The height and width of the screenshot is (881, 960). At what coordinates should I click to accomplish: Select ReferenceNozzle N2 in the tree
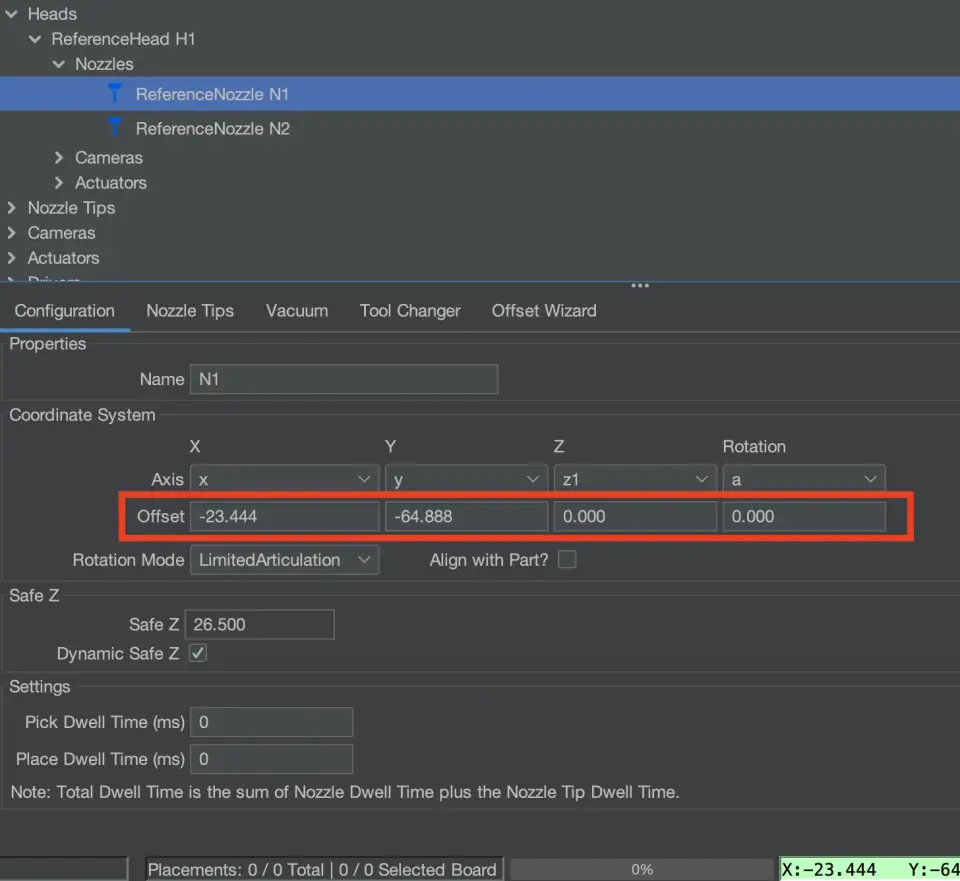212,128
